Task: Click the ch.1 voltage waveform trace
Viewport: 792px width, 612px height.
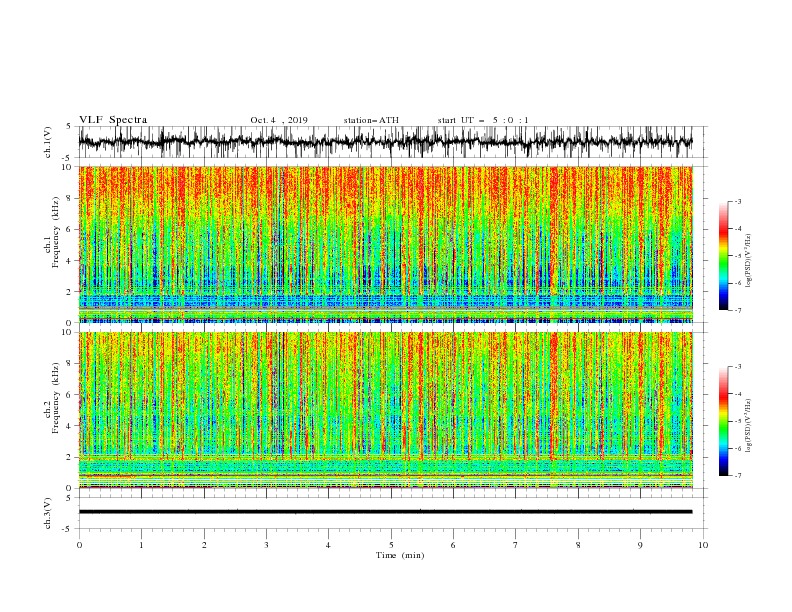Action: pyautogui.click(x=385, y=141)
